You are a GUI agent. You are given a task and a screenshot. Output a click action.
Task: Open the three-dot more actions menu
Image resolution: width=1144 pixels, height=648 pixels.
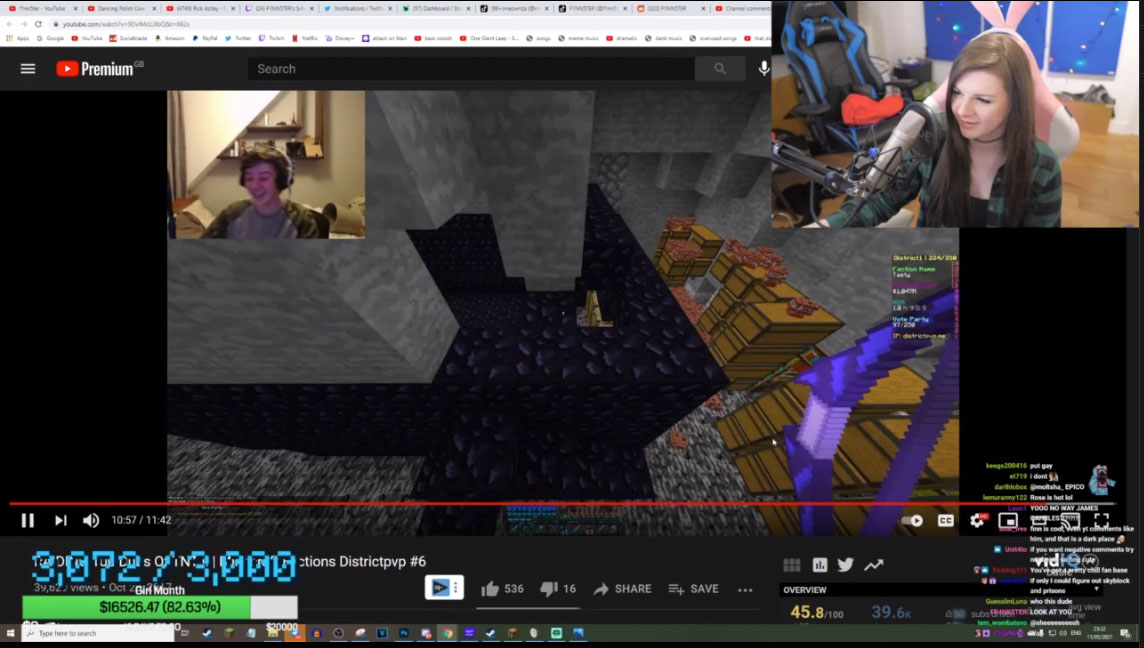[745, 590]
